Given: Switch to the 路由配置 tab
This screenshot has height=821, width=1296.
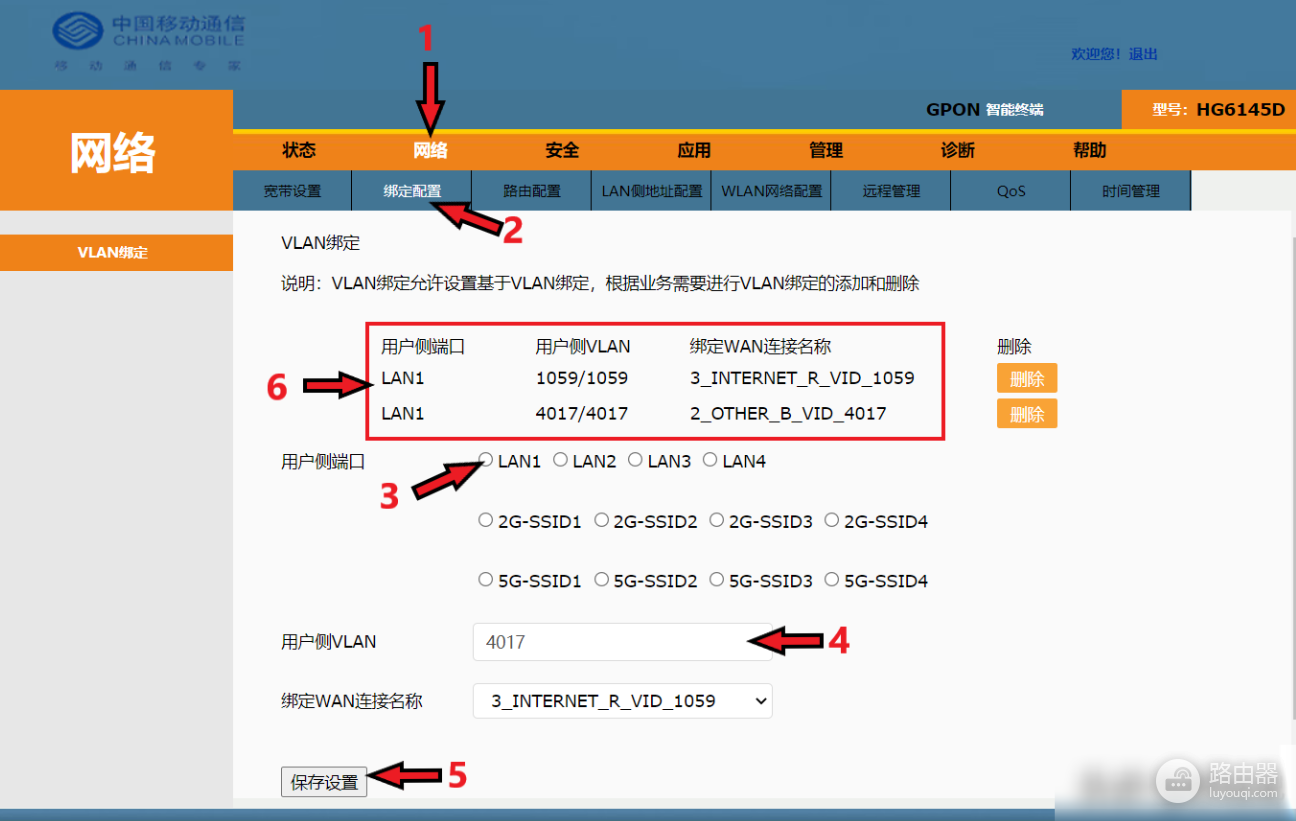Looking at the screenshot, I should tap(532, 191).
